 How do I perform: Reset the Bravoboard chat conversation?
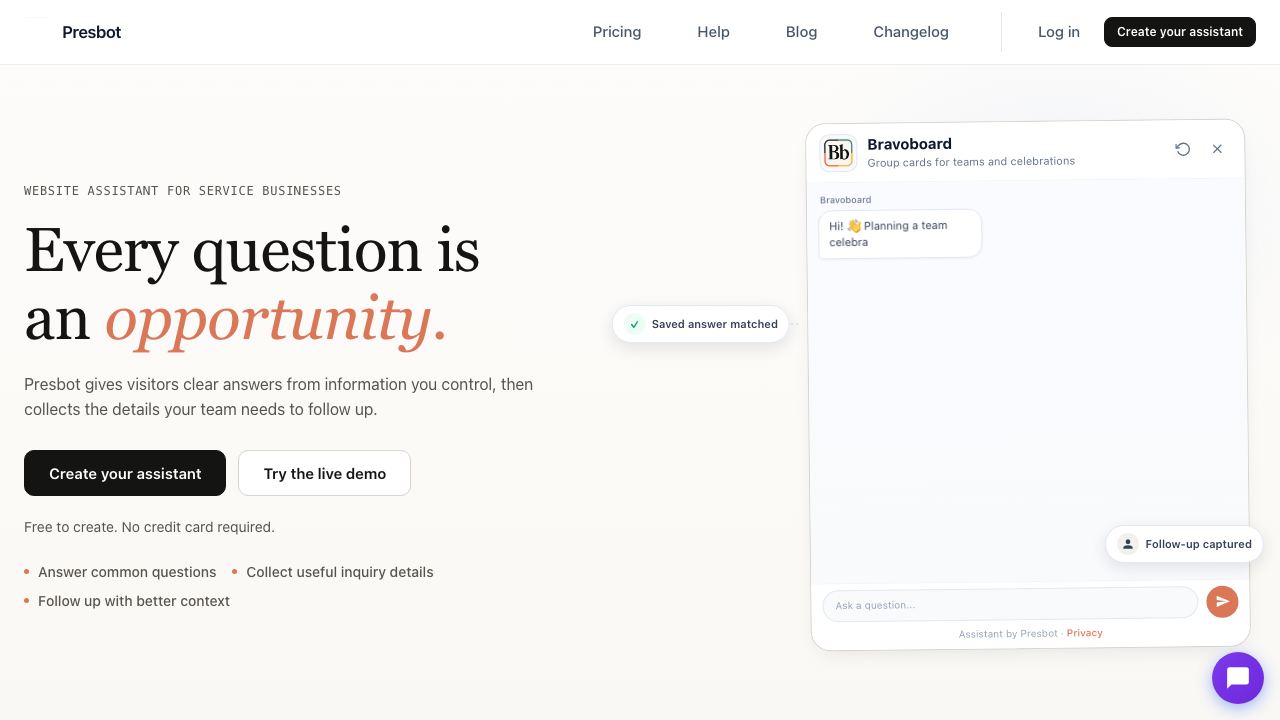1183,149
